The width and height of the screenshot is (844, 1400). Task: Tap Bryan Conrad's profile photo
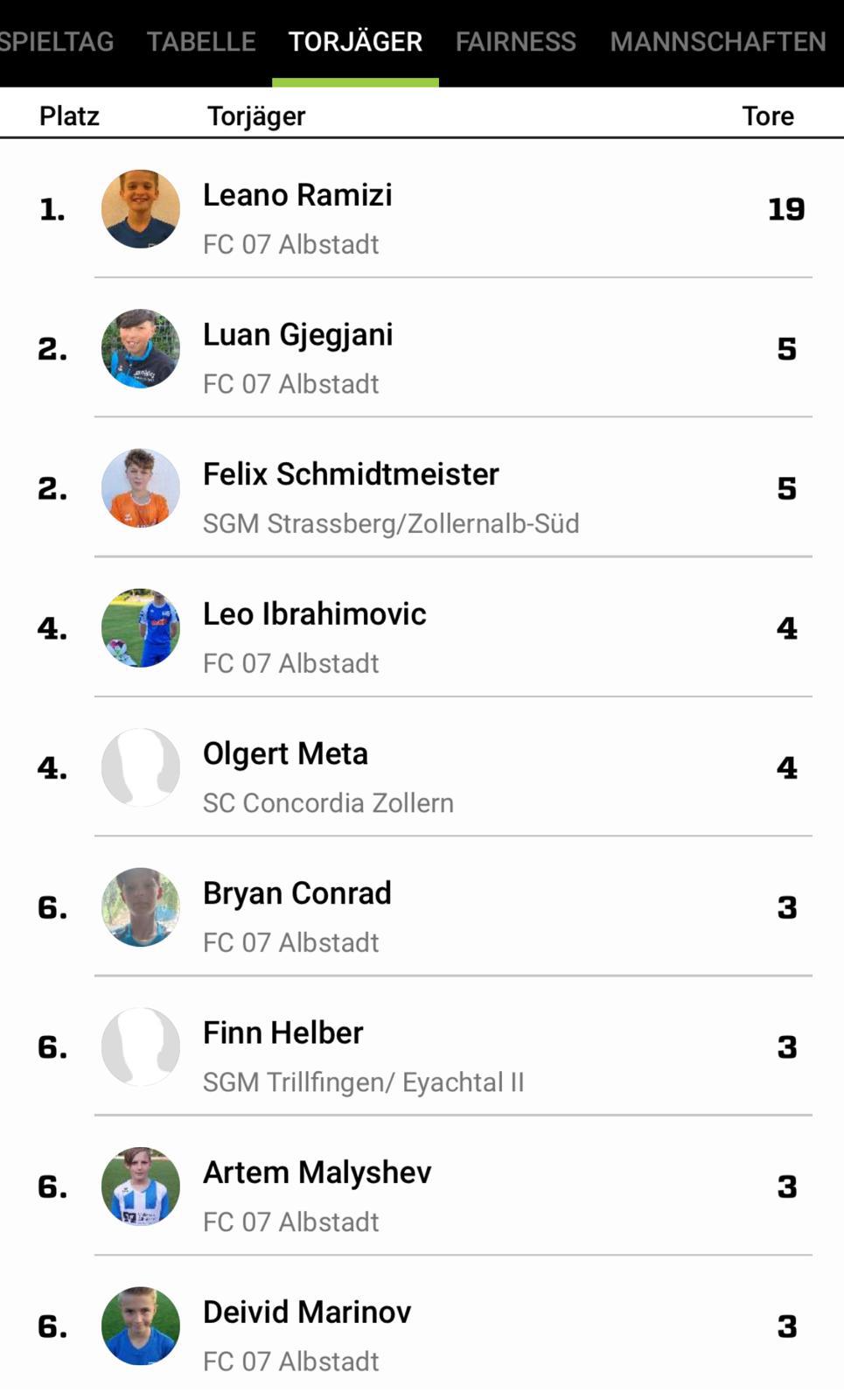[x=141, y=907]
